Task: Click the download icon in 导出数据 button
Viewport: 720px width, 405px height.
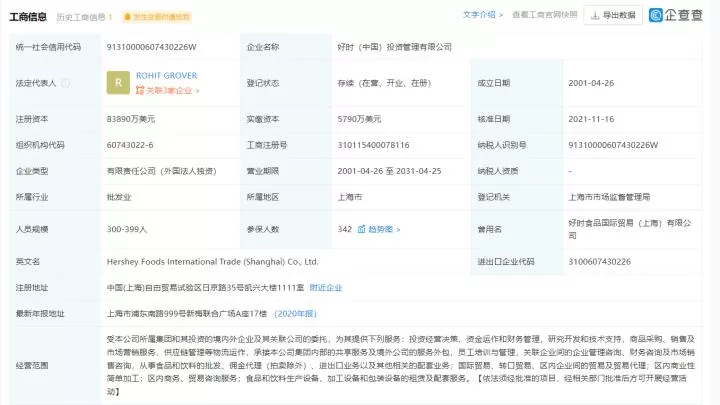Action: point(595,16)
